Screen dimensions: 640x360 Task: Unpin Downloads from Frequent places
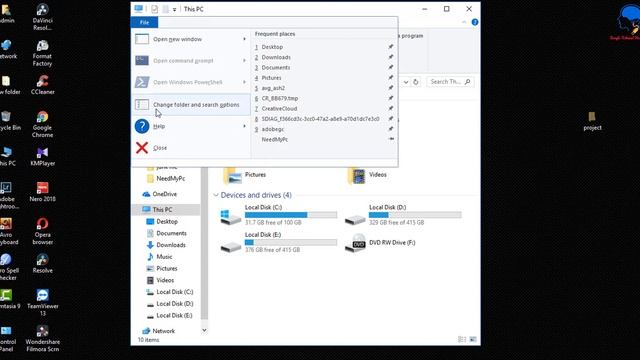coord(391,57)
